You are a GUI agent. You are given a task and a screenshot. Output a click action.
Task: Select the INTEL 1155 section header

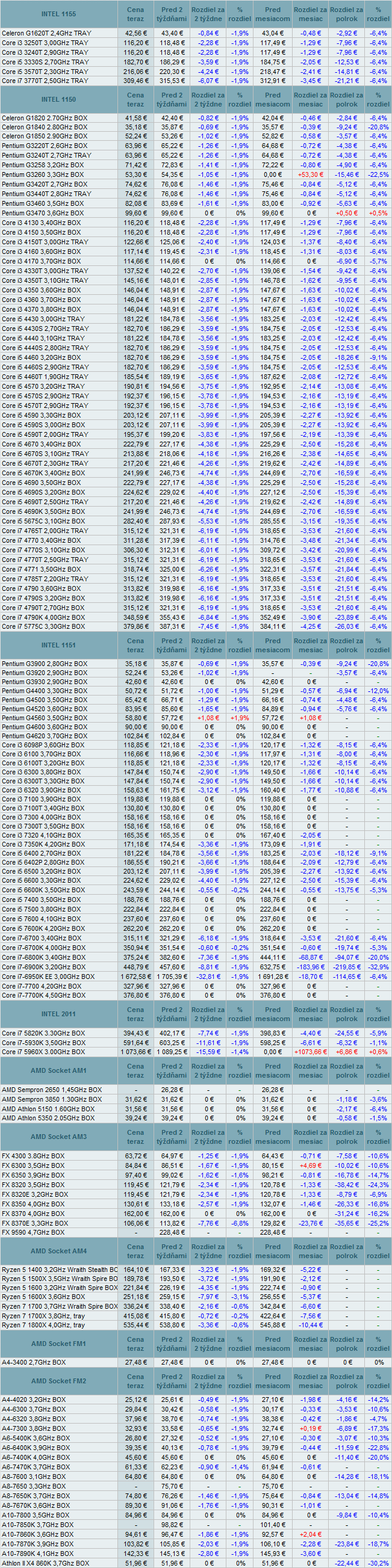click(58, 14)
